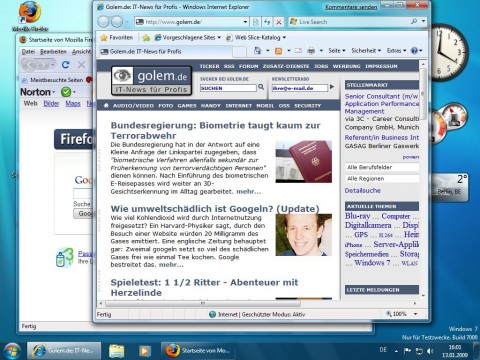This screenshot has height=360, width=480.
Task: Click Add to favorites bar star icon
Action: (x=146, y=38)
